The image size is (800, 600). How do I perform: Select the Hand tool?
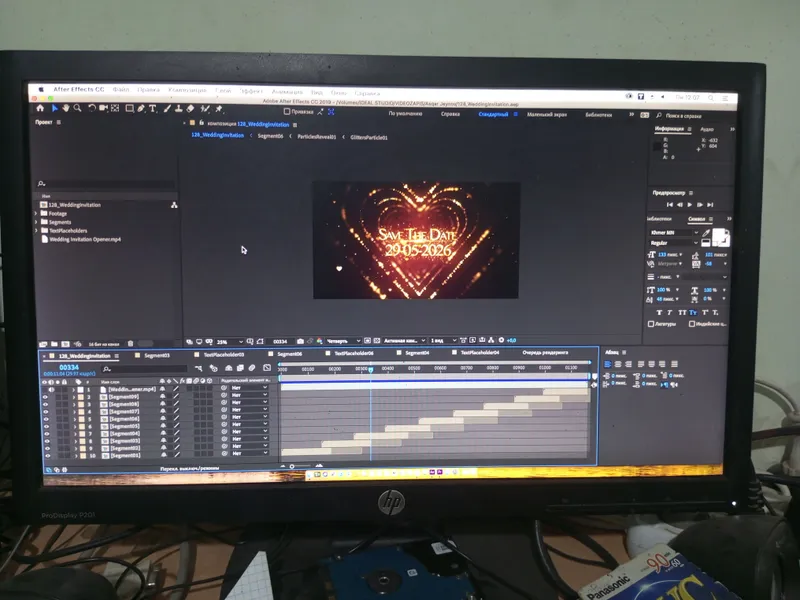pos(66,108)
